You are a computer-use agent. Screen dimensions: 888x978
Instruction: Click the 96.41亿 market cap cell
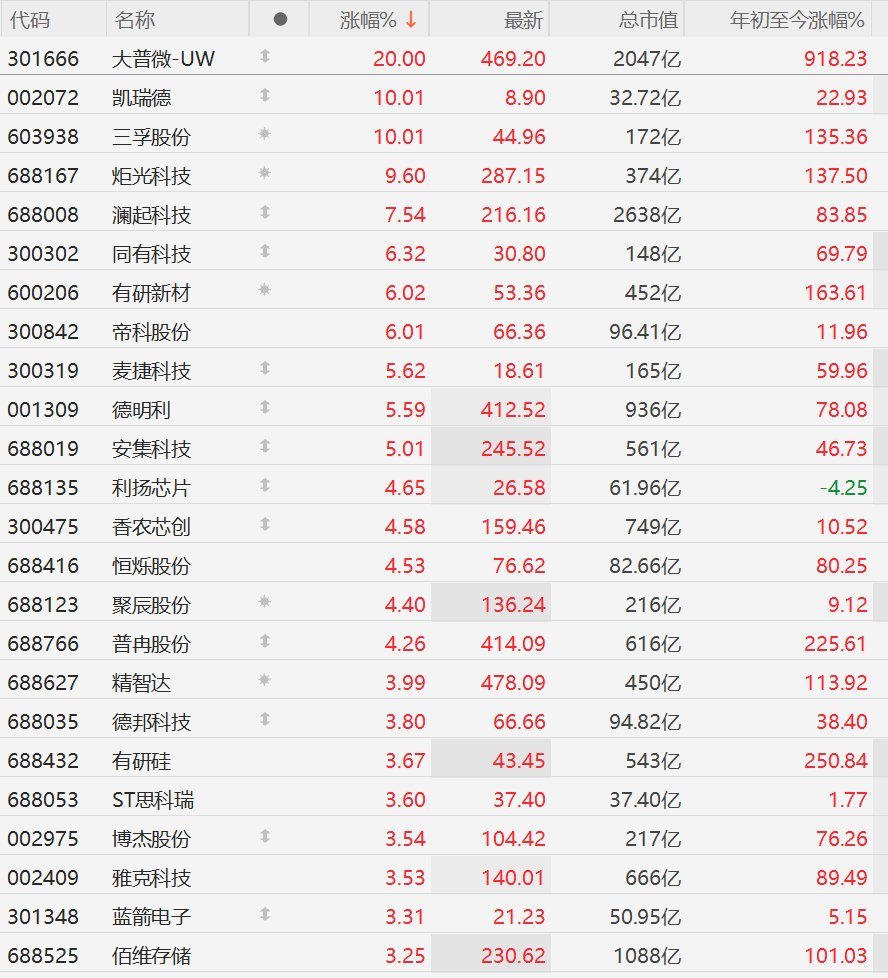pyautogui.click(x=645, y=332)
